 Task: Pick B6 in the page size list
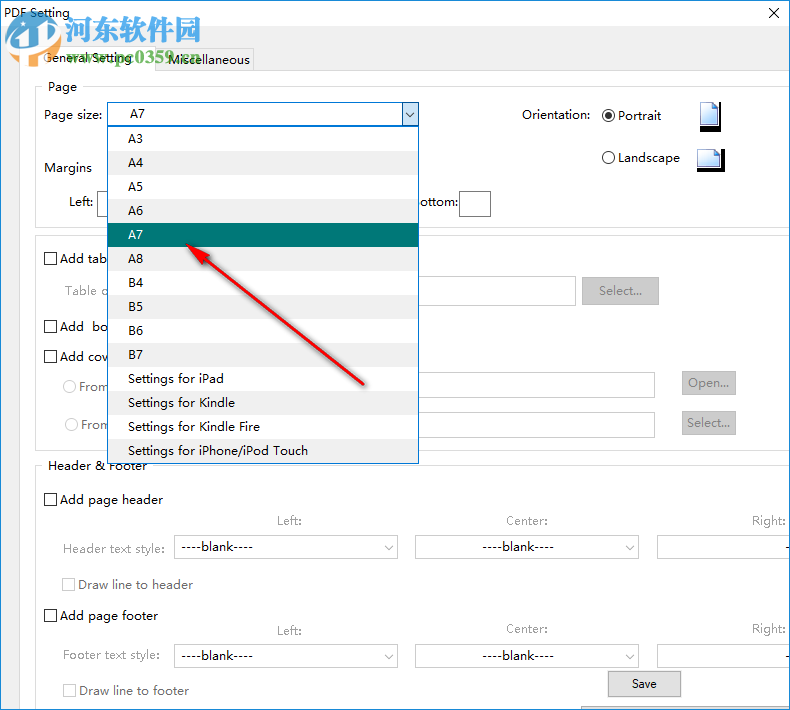(x=263, y=331)
